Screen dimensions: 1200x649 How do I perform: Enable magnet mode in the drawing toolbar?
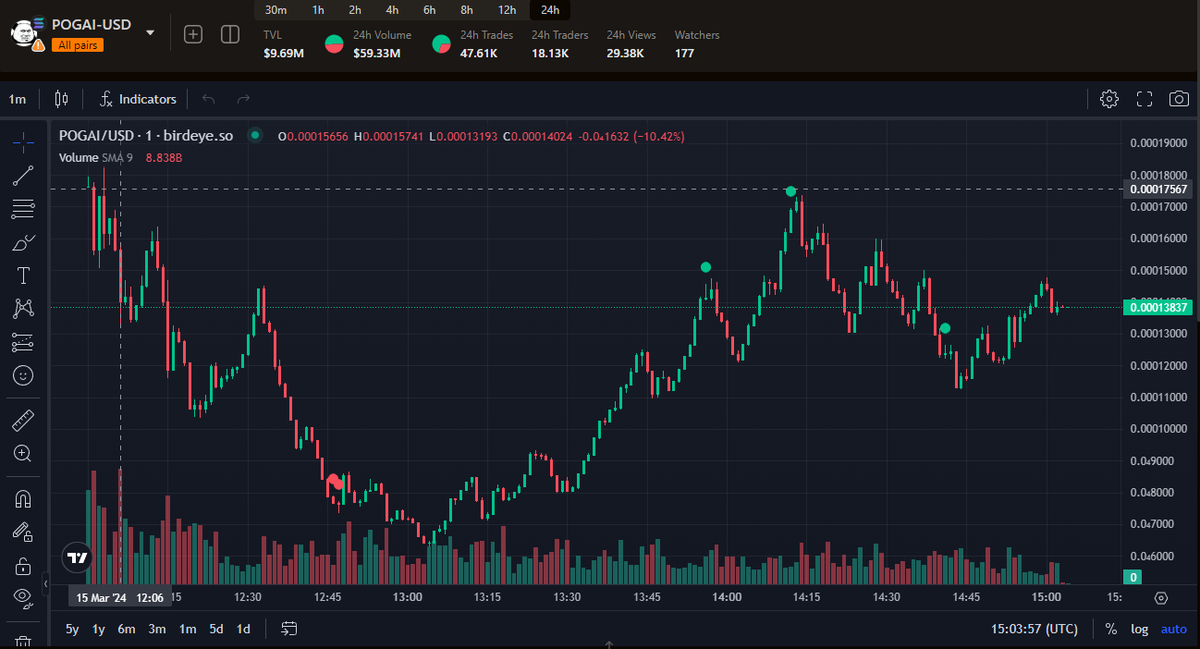pyautogui.click(x=22, y=498)
